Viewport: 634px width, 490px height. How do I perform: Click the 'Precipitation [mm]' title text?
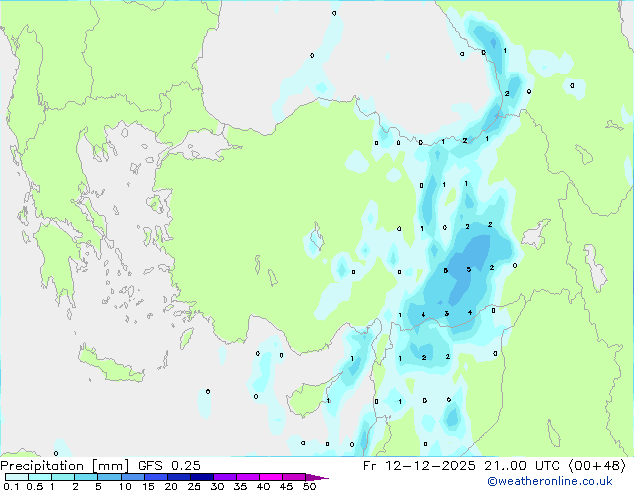coord(65,466)
